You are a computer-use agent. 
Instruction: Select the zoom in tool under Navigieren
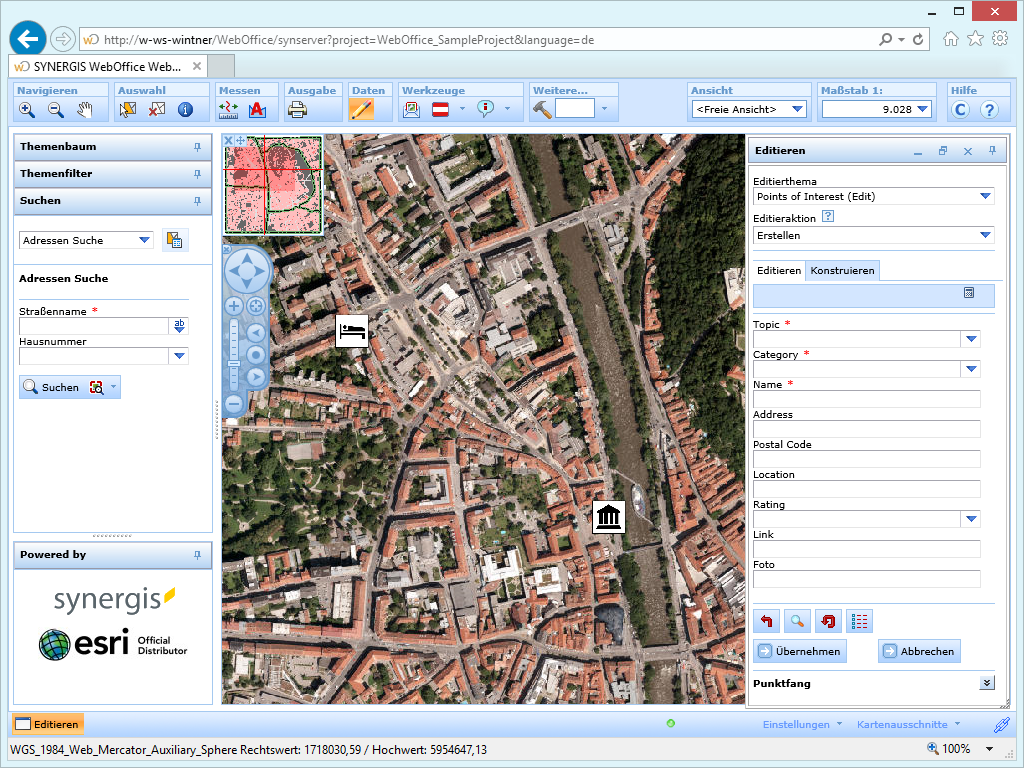click(27, 110)
